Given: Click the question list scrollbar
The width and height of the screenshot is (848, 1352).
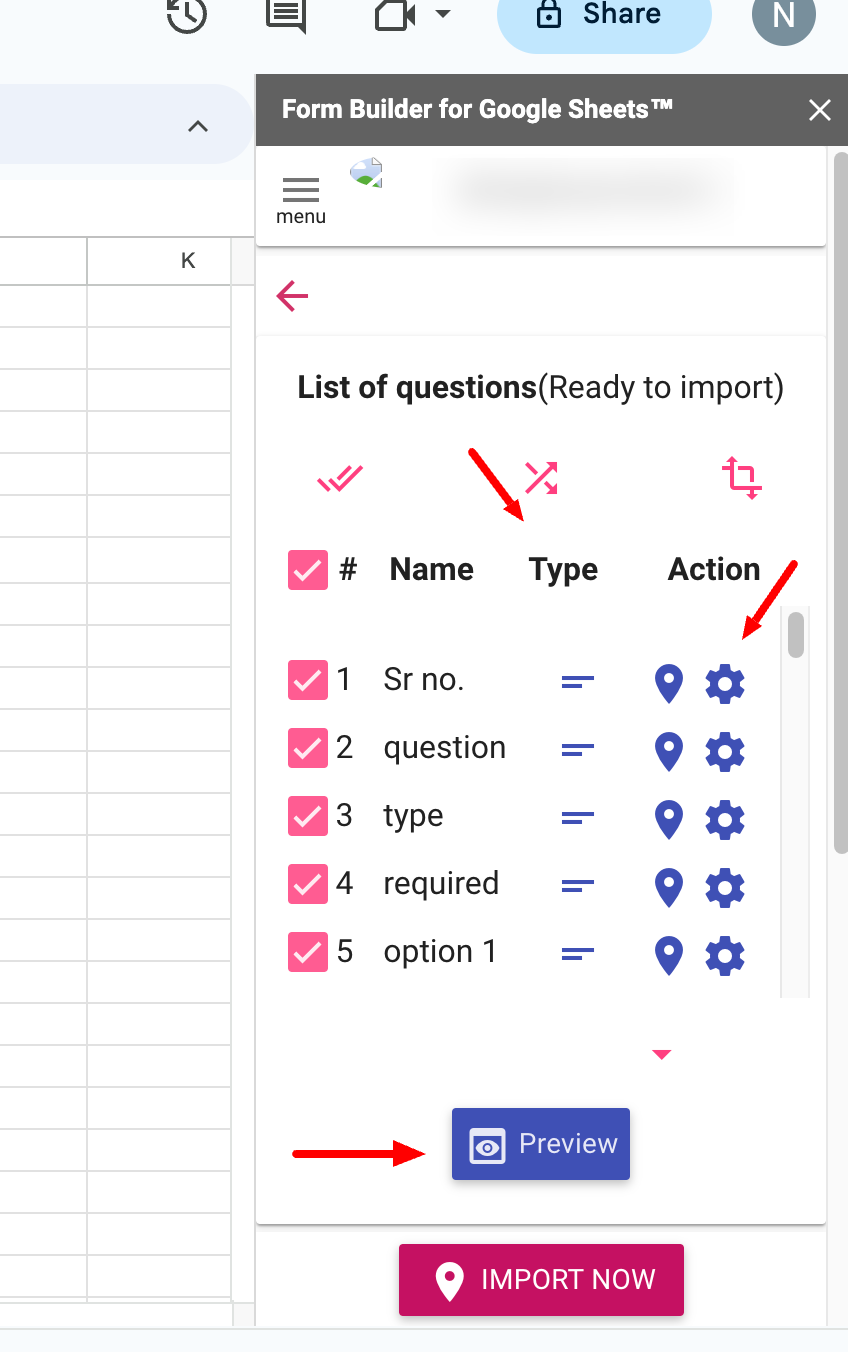Looking at the screenshot, I should (796, 636).
